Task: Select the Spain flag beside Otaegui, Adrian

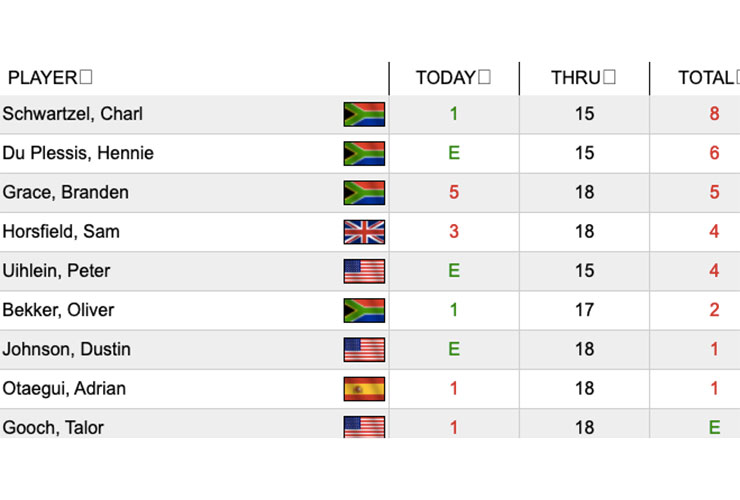Action: pos(364,389)
